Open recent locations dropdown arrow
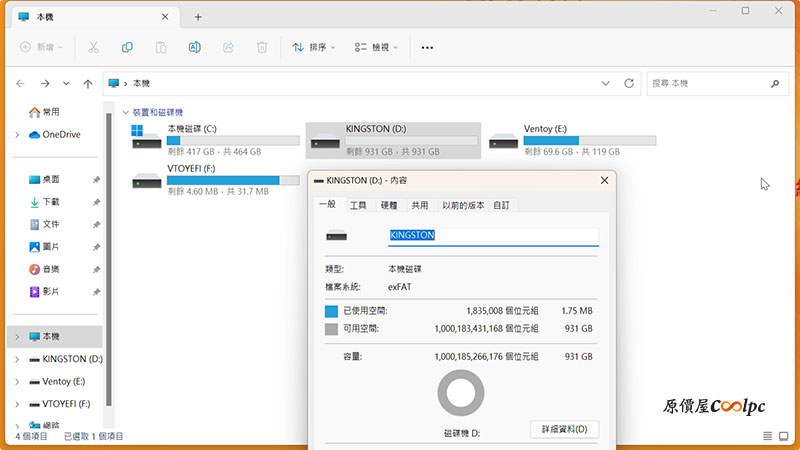 click(x=66, y=83)
